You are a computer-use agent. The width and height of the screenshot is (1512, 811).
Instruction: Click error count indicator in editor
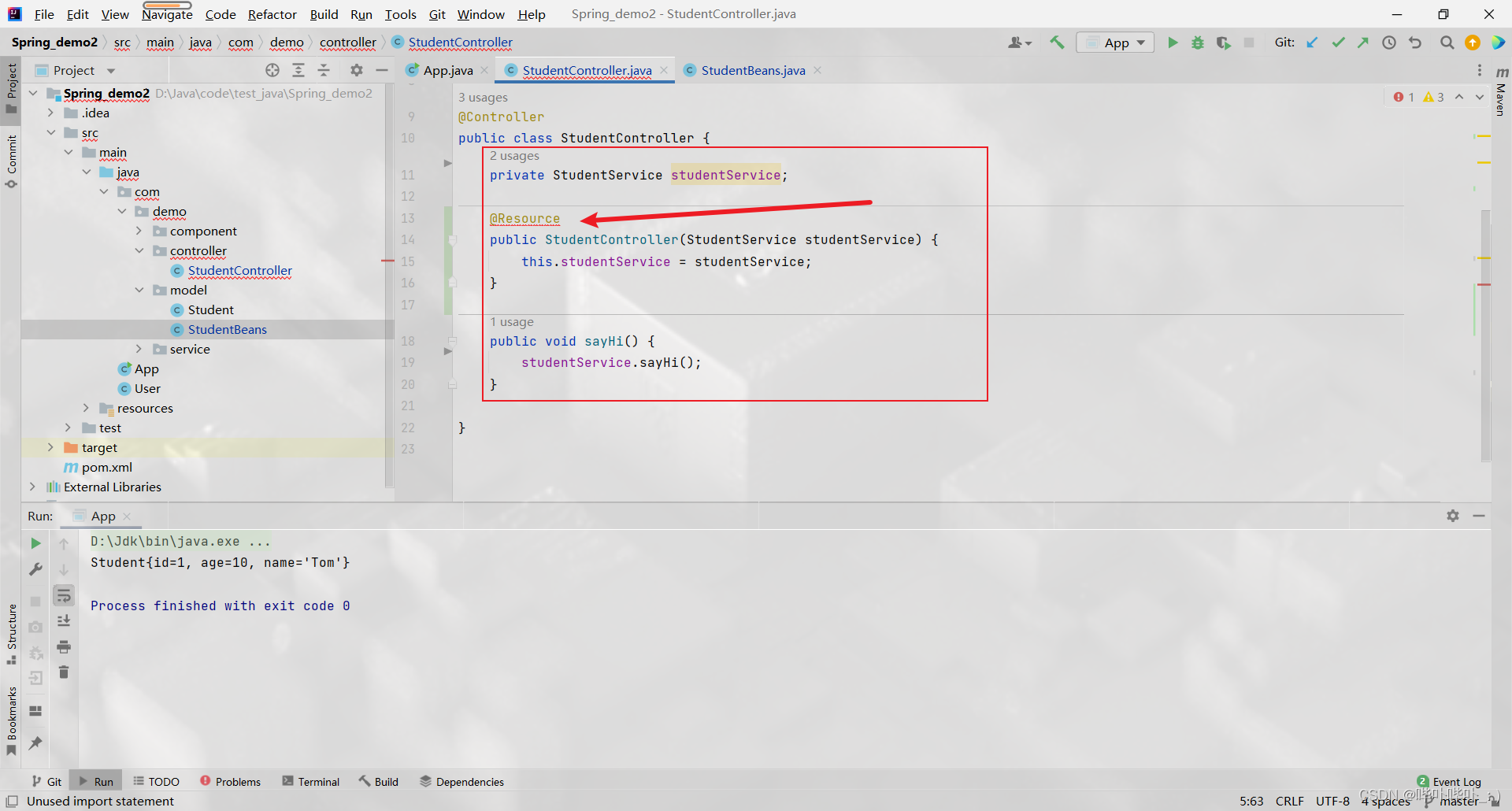tap(1403, 97)
